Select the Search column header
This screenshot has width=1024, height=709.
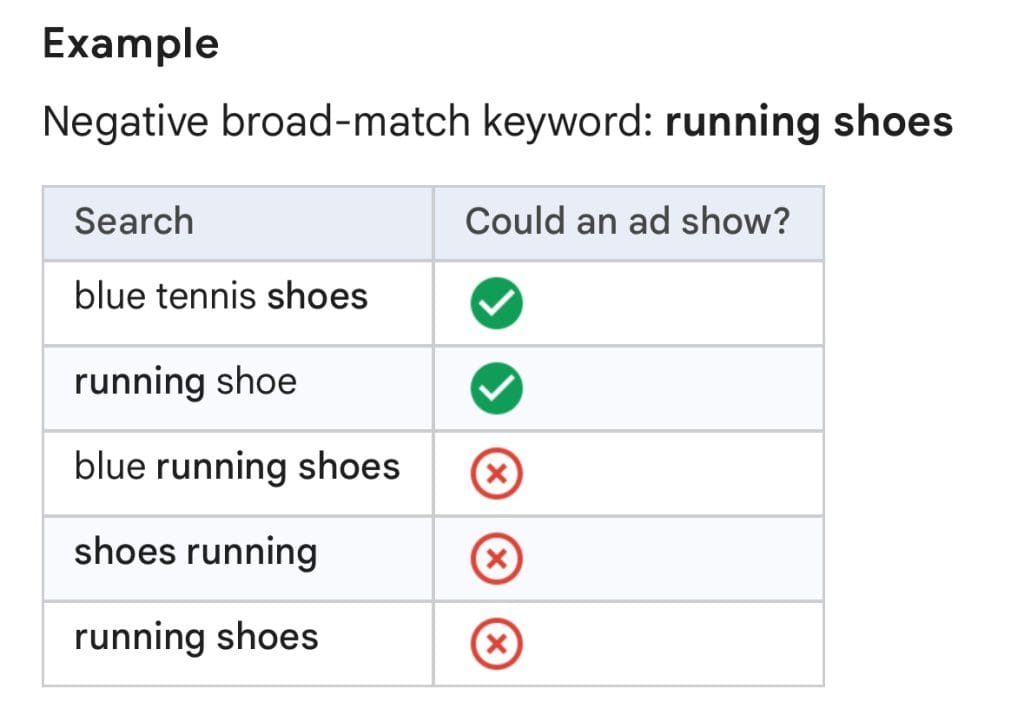point(134,221)
